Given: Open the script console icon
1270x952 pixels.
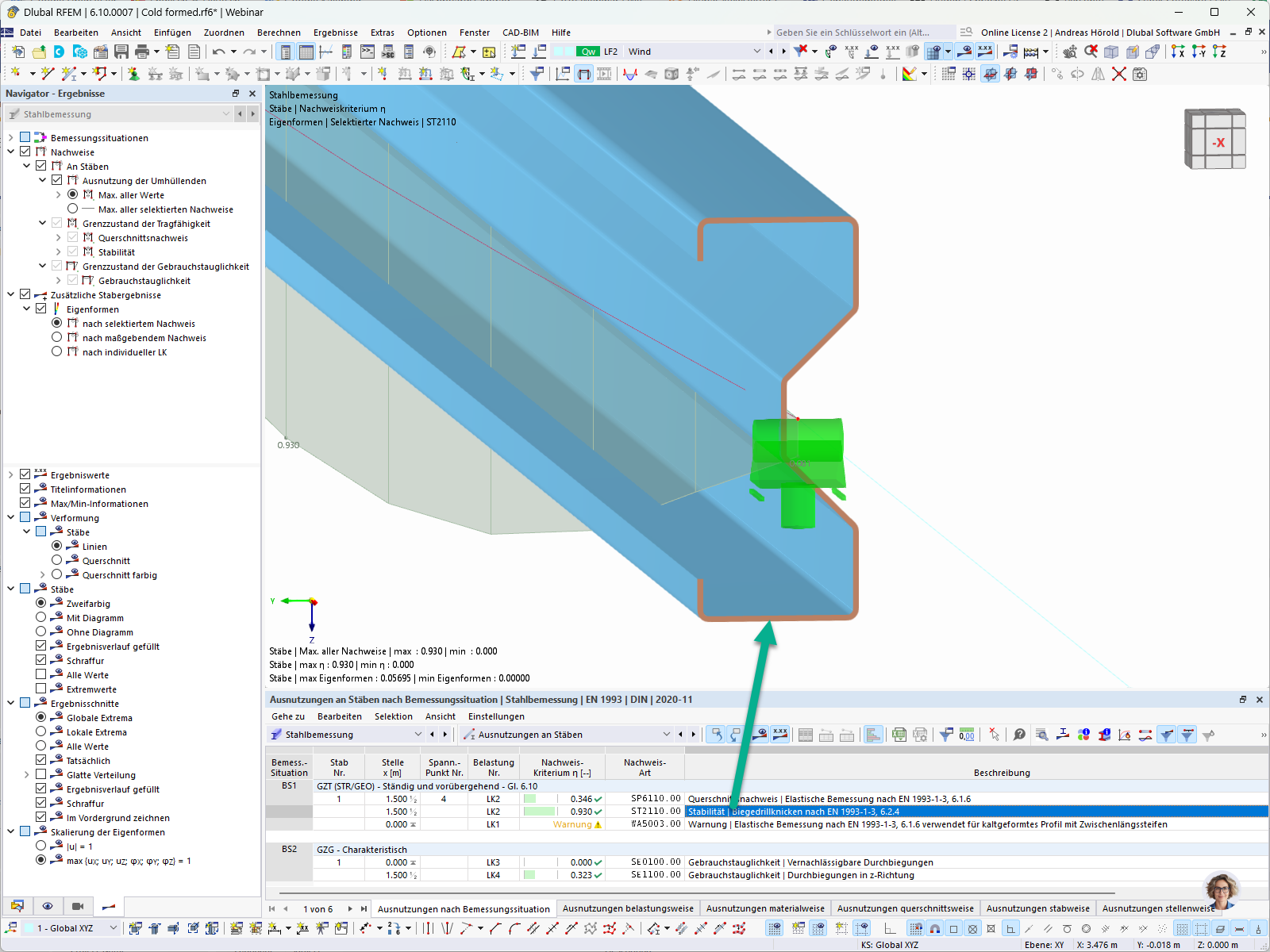Looking at the screenshot, I should pyautogui.click(x=368, y=52).
